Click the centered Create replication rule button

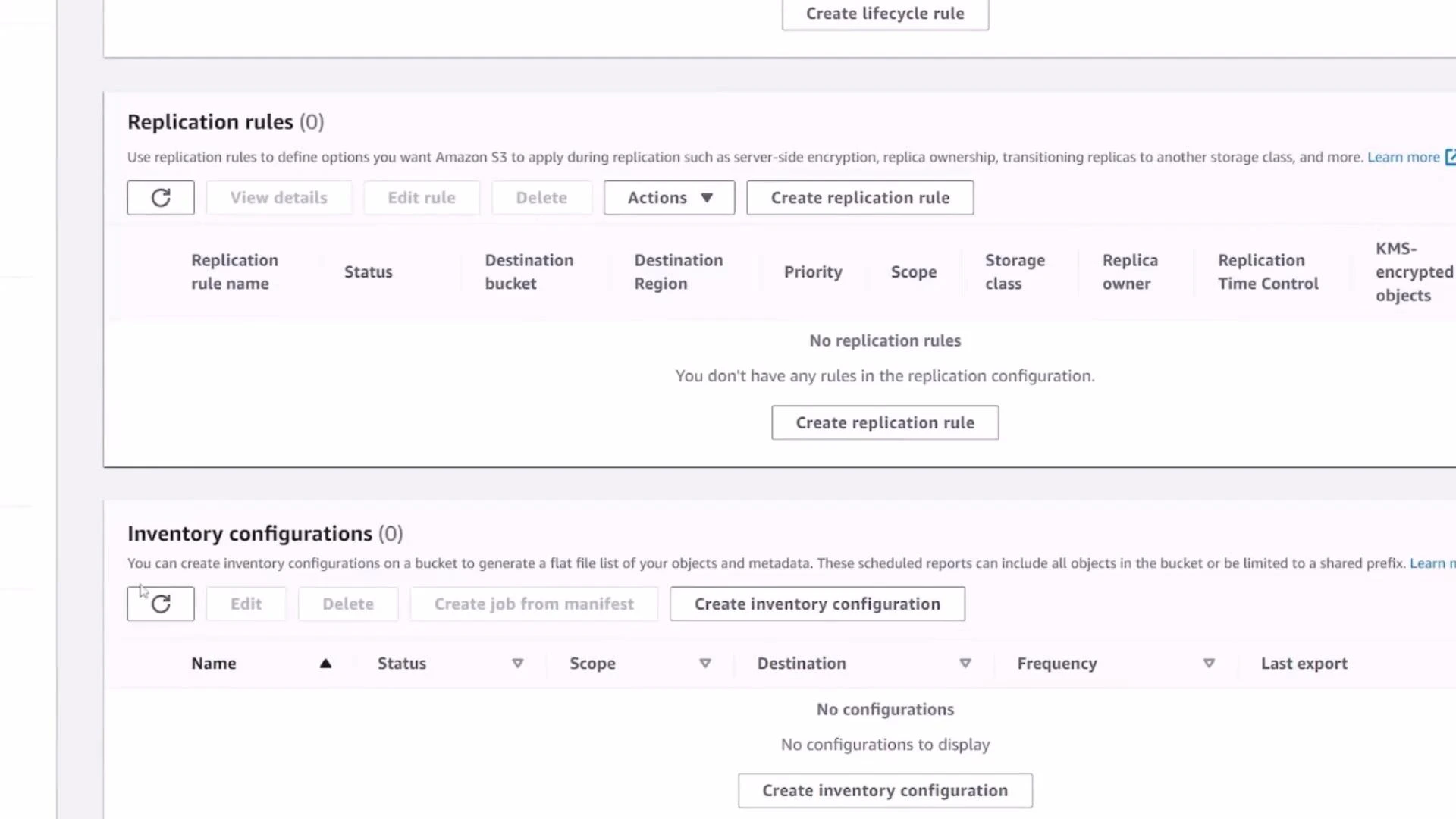click(884, 422)
